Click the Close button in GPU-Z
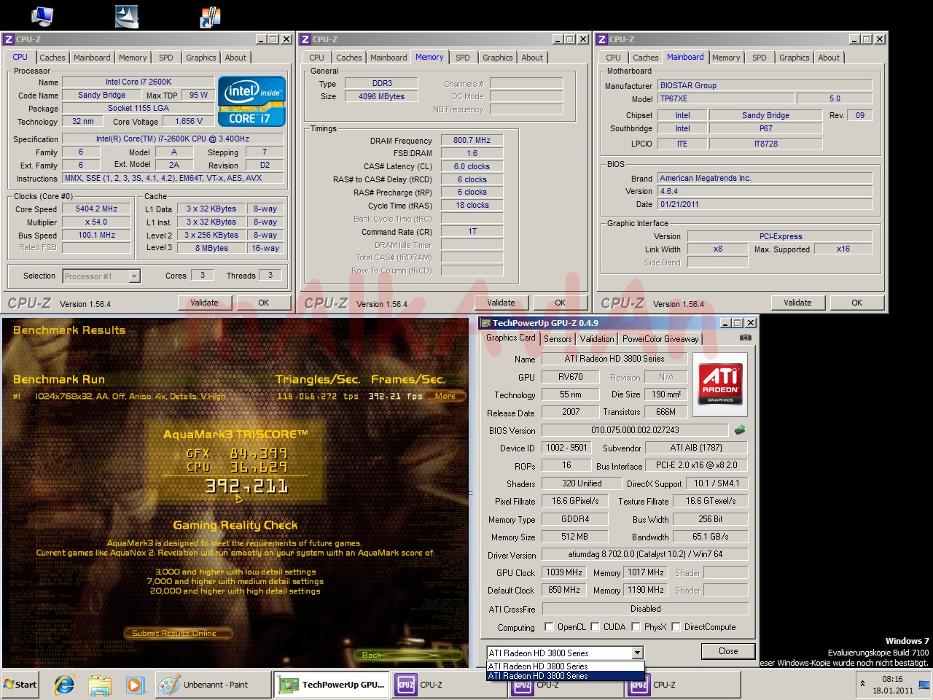The width and height of the screenshot is (933, 700). click(728, 651)
